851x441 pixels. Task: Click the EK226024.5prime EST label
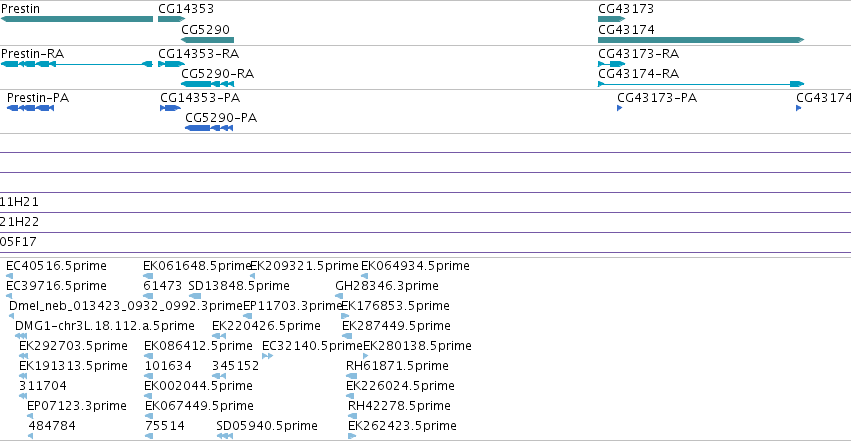pyautogui.click(x=401, y=386)
